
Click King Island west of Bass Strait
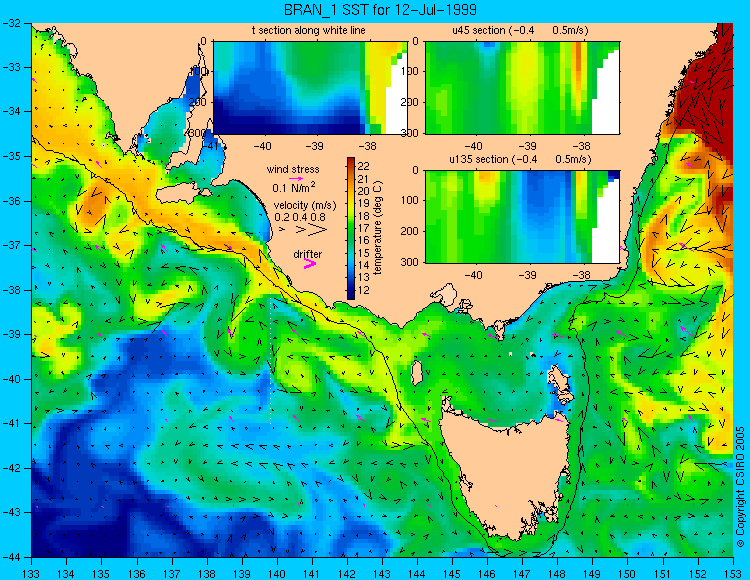point(417,373)
